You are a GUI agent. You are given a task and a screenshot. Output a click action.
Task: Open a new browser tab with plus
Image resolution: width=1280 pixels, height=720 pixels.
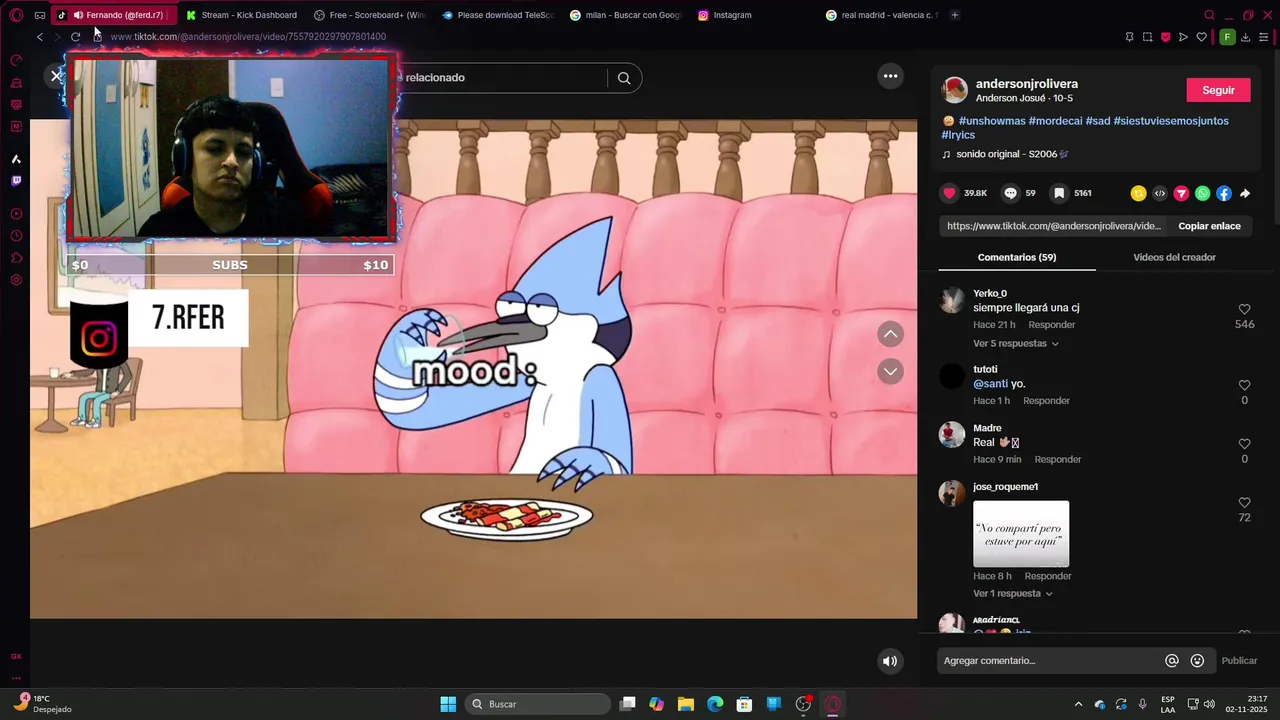point(955,15)
